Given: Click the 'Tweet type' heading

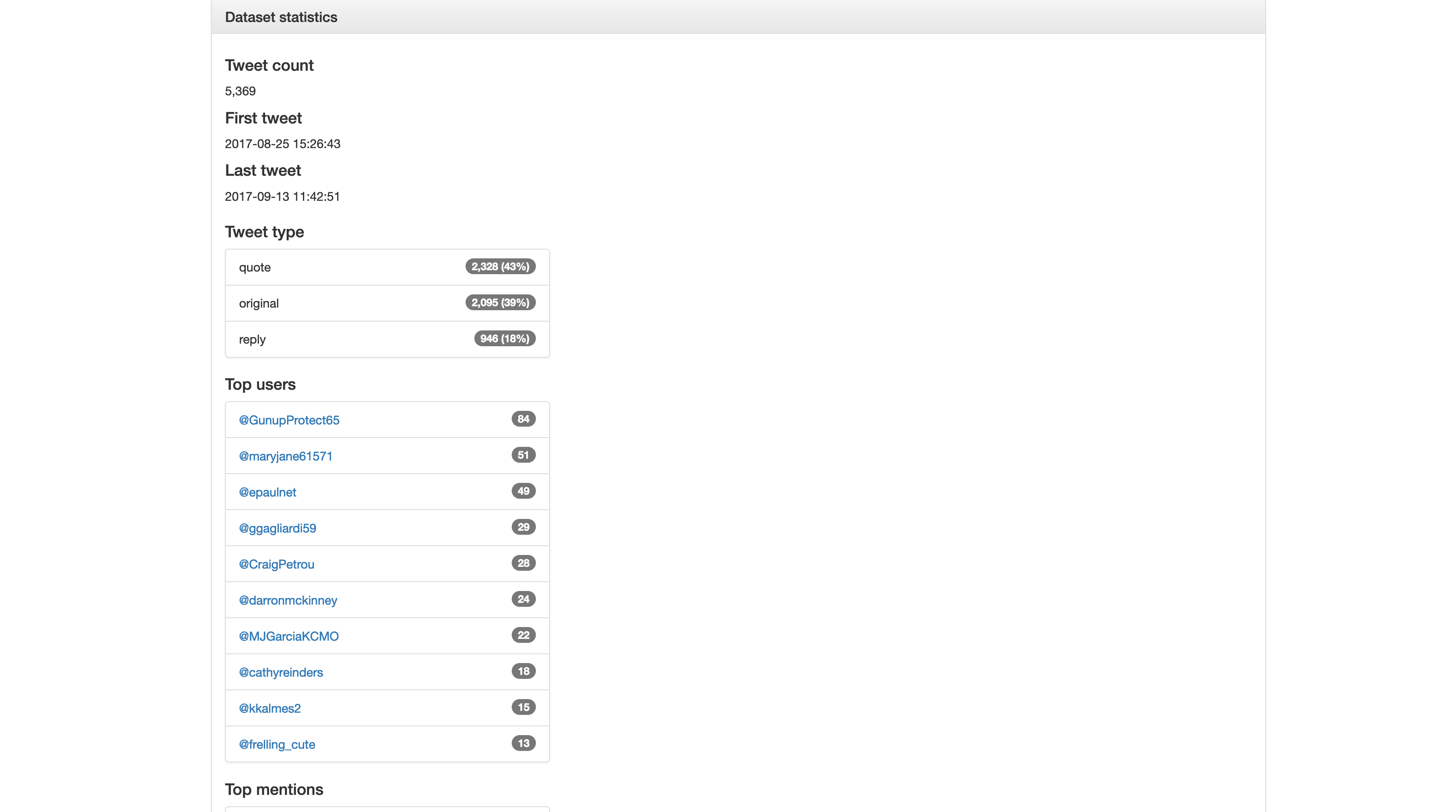Looking at the screenshot, I should 265,232.
